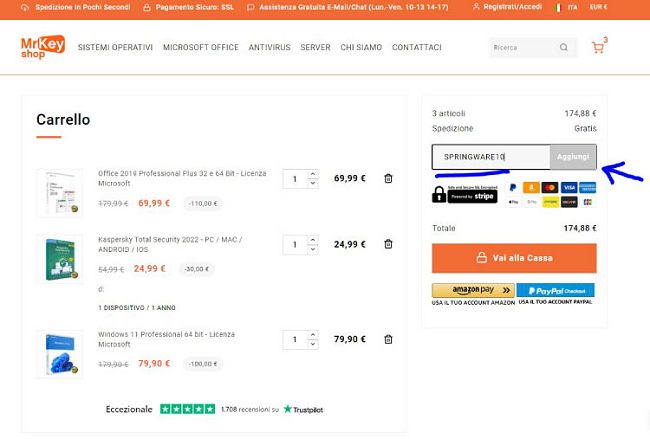Open the ITA language selector

click(572, 7)
